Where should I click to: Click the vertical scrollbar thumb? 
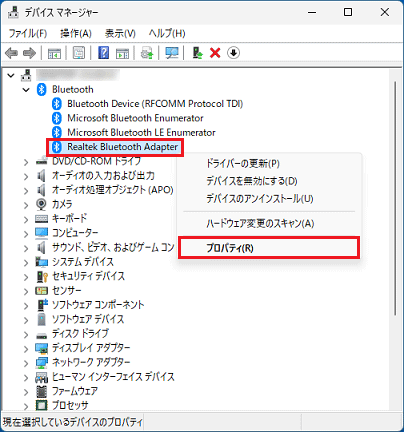395,198
